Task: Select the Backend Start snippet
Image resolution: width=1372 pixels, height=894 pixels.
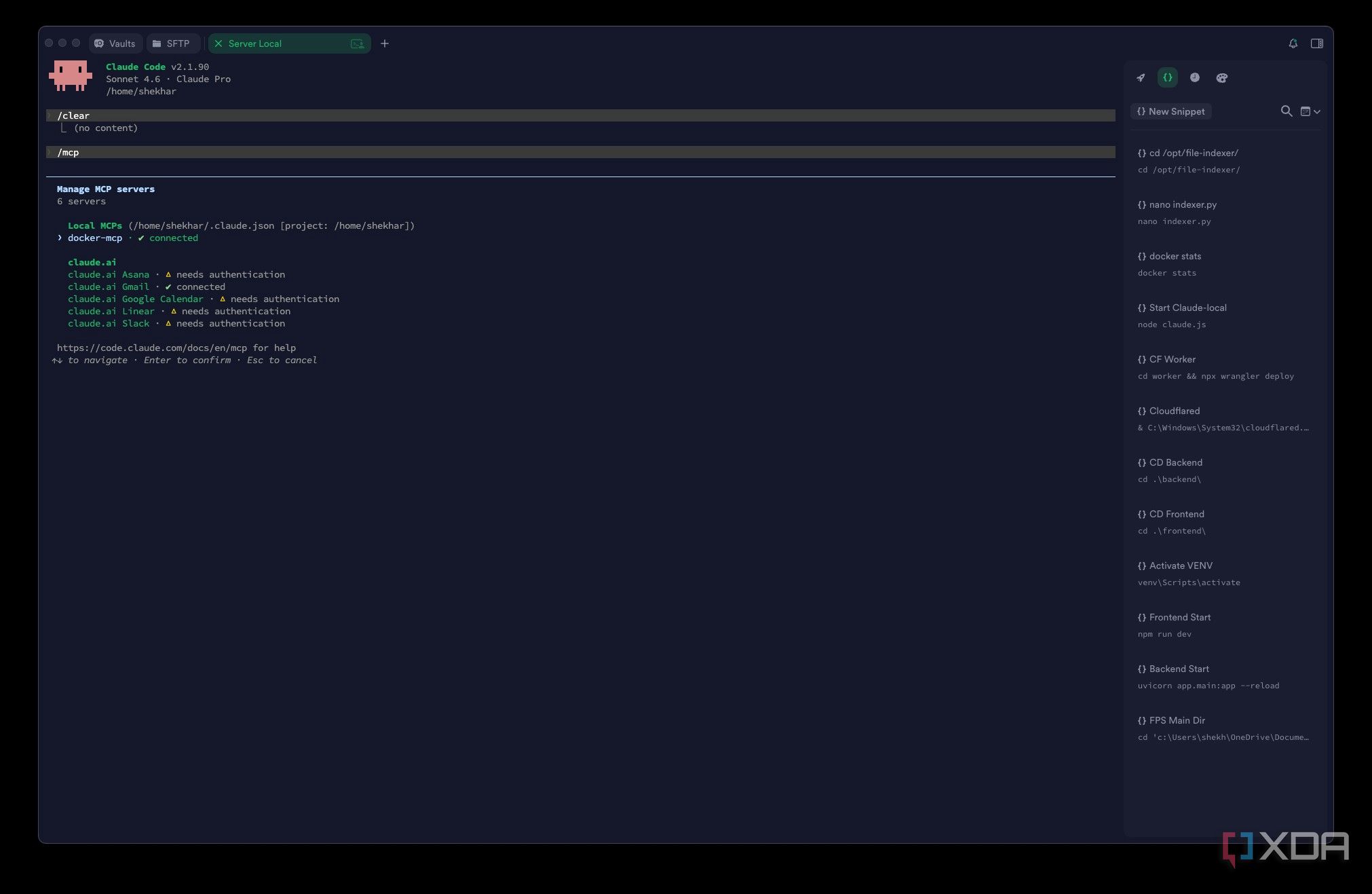Action: 1225,677
